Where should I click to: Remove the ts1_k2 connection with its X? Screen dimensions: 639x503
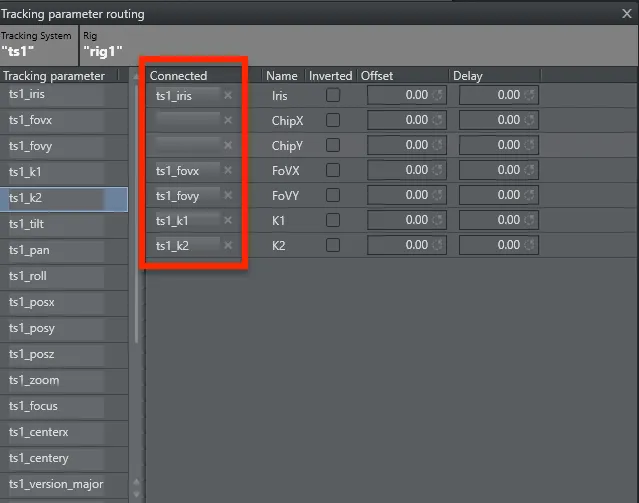pos(228,245)
